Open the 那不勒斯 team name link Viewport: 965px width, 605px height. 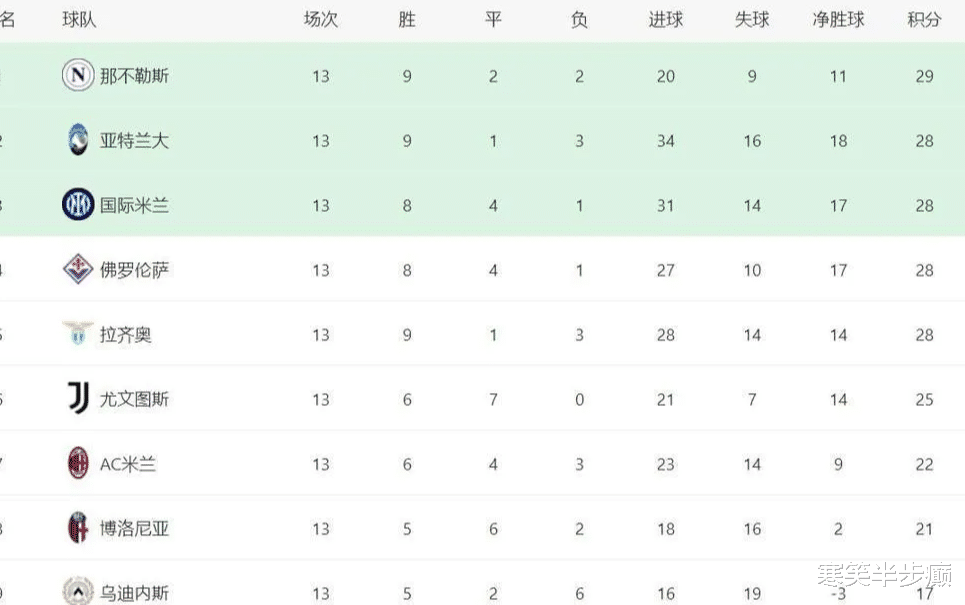[x=134, y=76]
